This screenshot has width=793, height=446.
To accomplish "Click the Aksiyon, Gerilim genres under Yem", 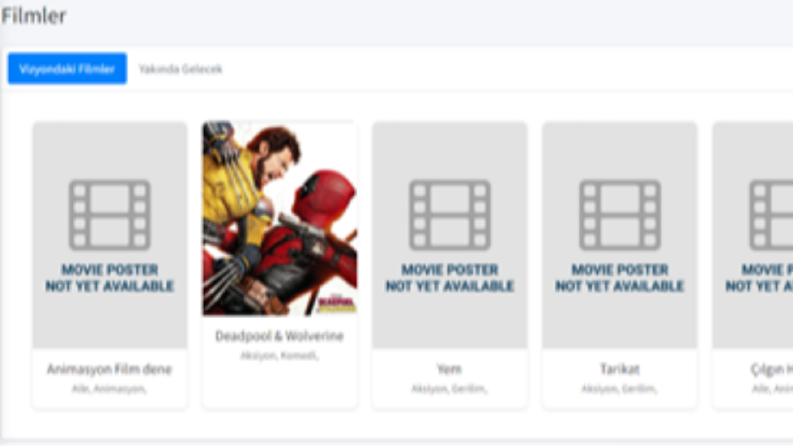I will click(x=449, y=389).
